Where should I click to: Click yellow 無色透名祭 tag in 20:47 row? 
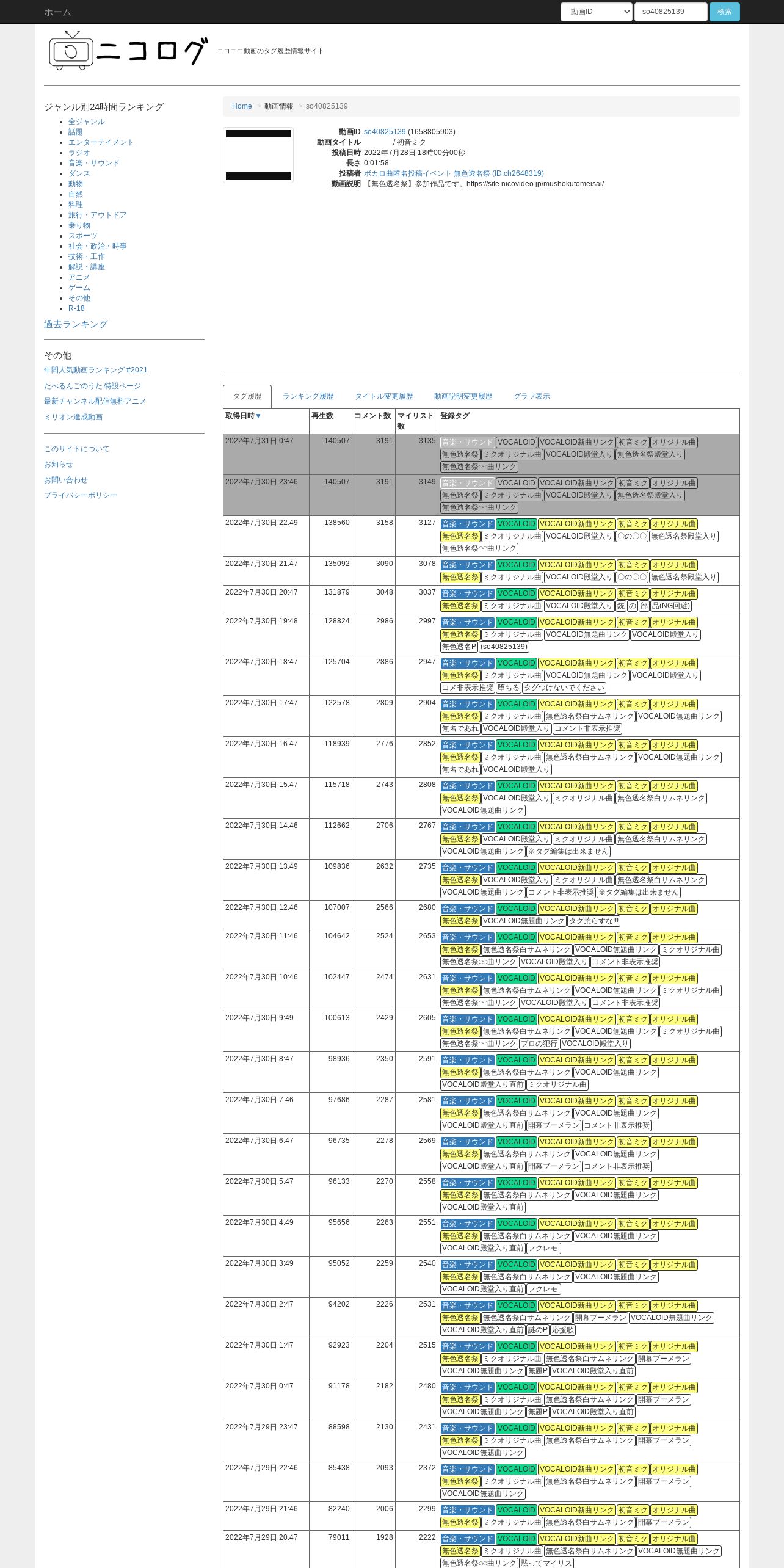pos(460,606)
